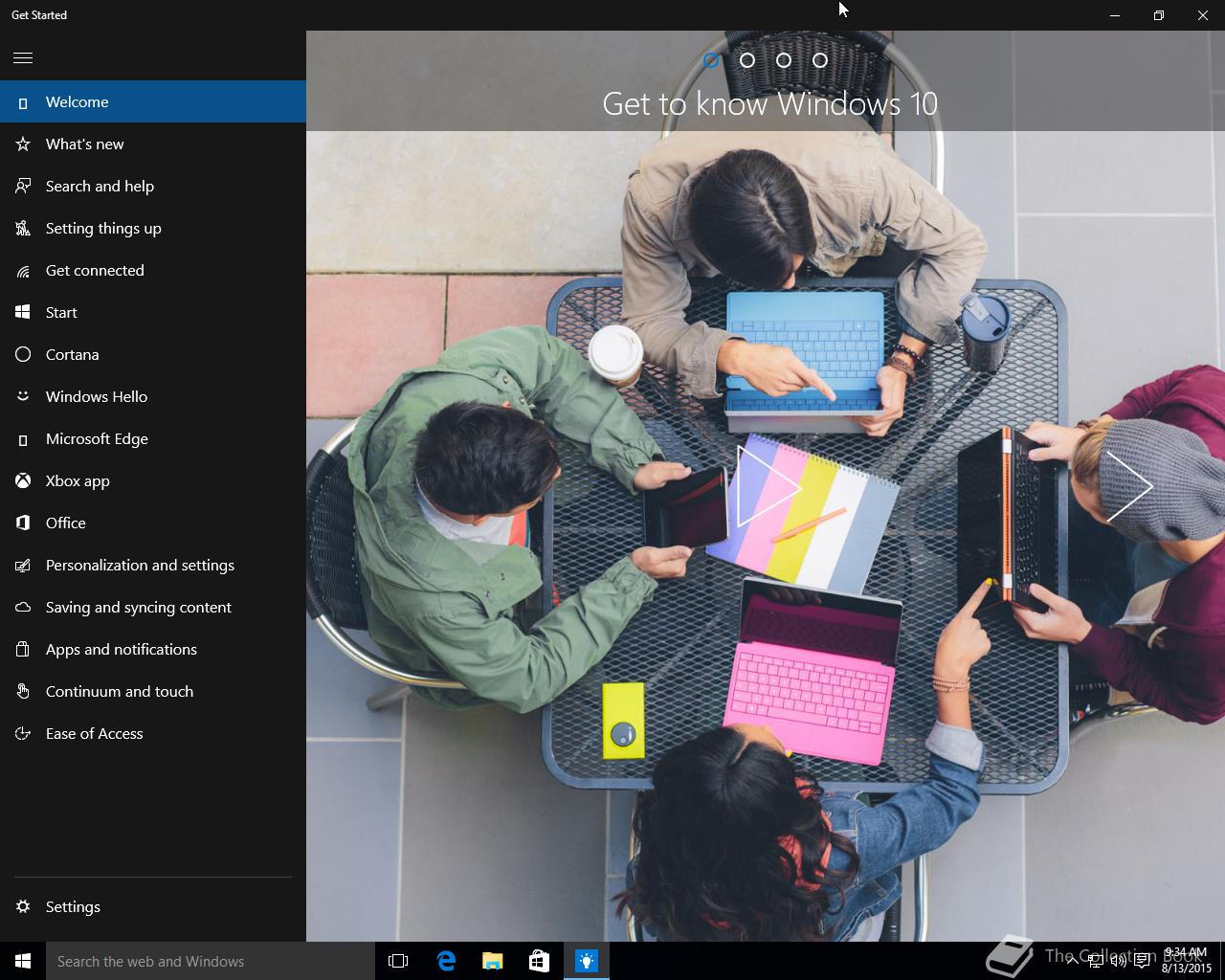Click the Search and help icon
Screen dimensions: 1225x980
(x=23, y=187)
